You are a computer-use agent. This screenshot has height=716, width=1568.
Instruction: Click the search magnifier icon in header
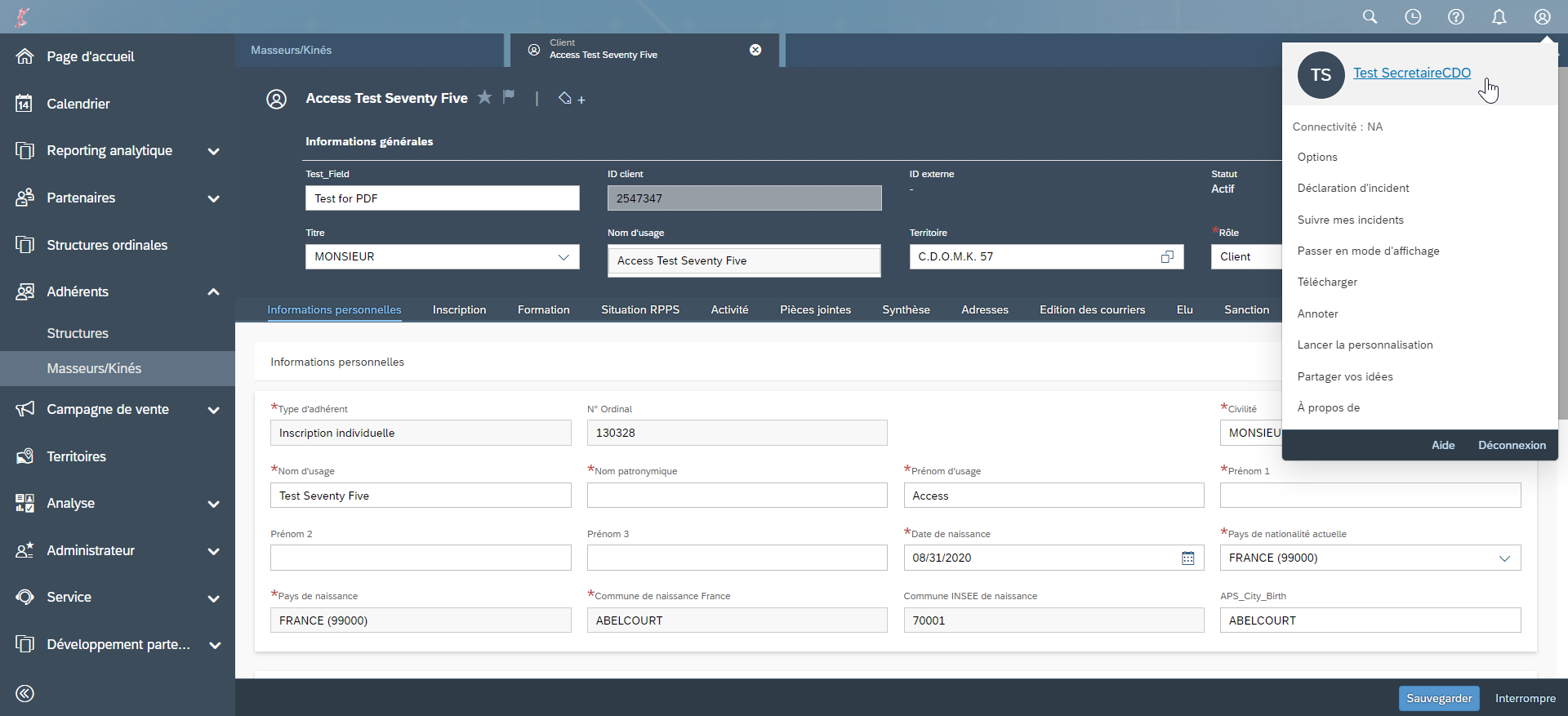pyautogui.click(x=1370, y=17)
